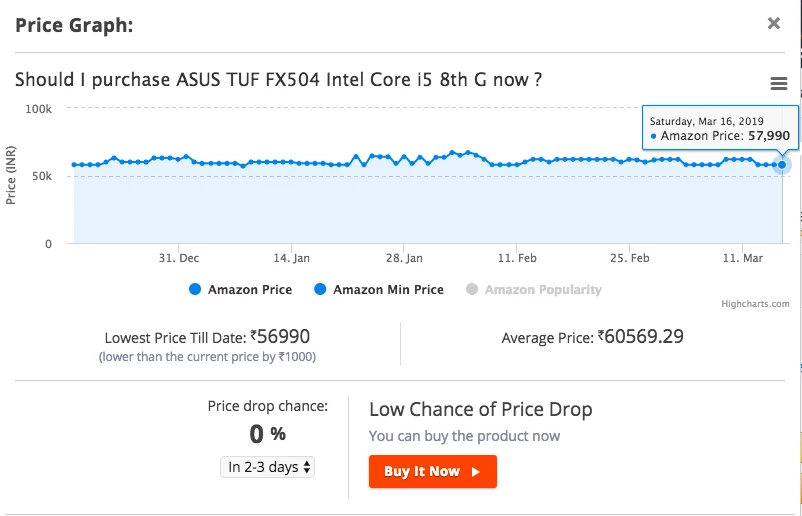Viewport: 802px width, 516px height.
Task: Expand the 'In 2-3 days' dropdown
Action: pos(267,467)
